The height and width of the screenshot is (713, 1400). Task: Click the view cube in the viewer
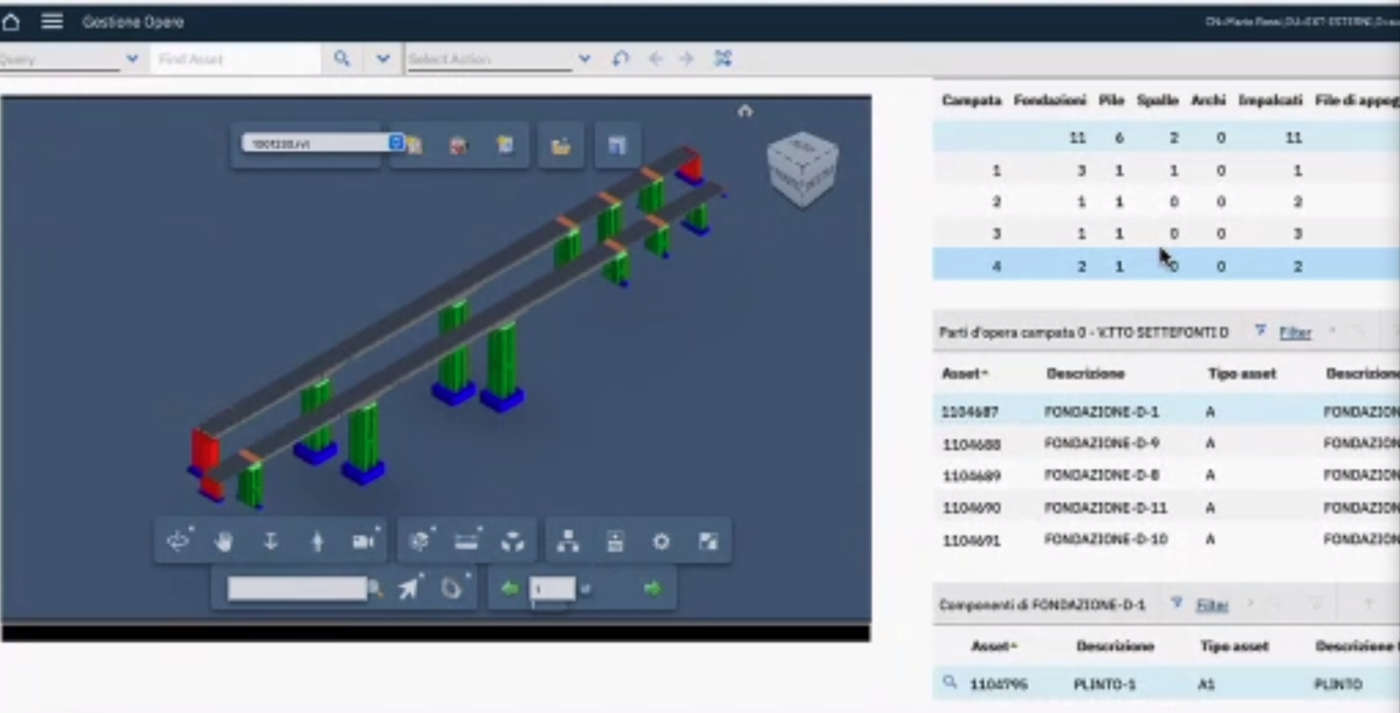tap(802, 169)
